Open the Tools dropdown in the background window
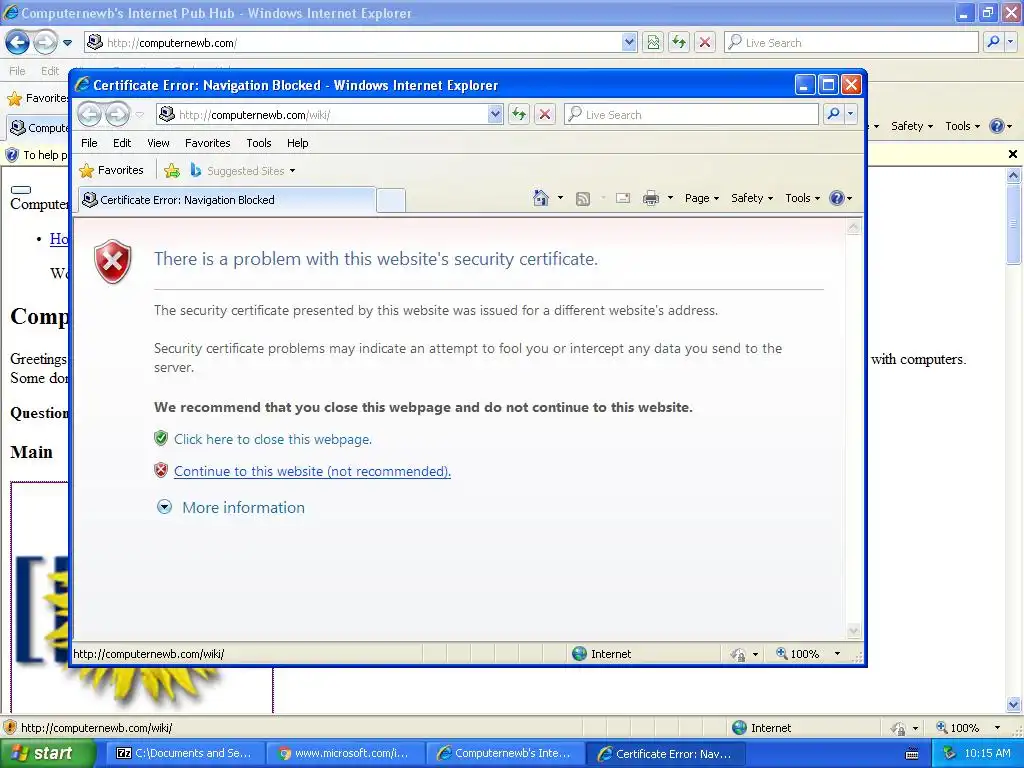This screenshot has width=1024, height=768. (x=962, y=126)
